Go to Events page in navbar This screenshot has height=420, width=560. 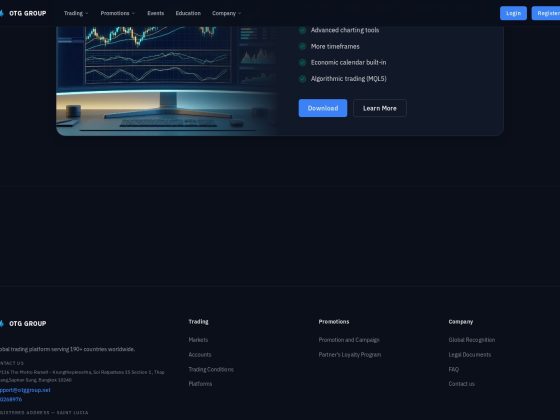(155, 13)
